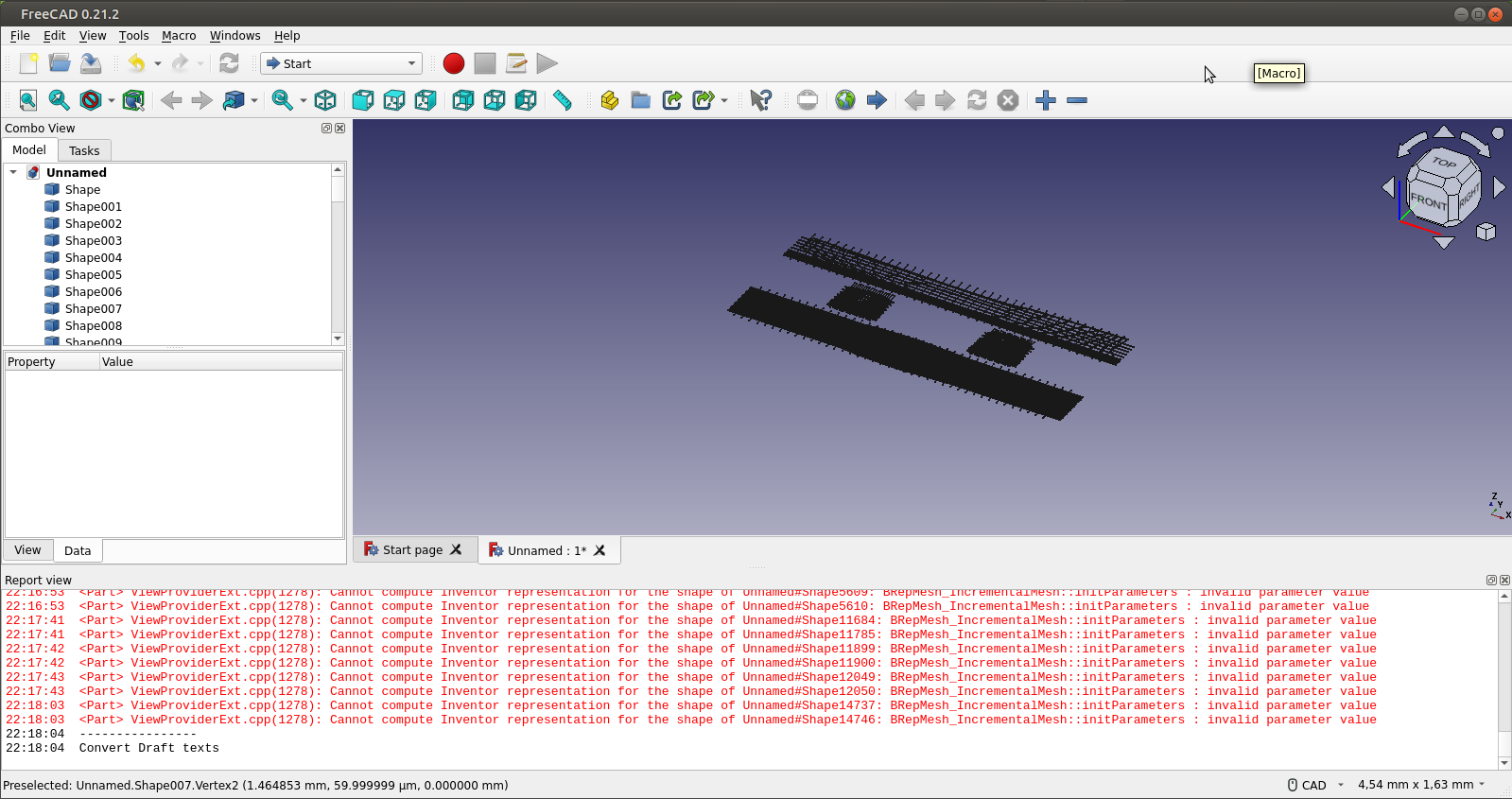Open the View menu
Viewport: 1512px width, 799px height.
(93, 36)
